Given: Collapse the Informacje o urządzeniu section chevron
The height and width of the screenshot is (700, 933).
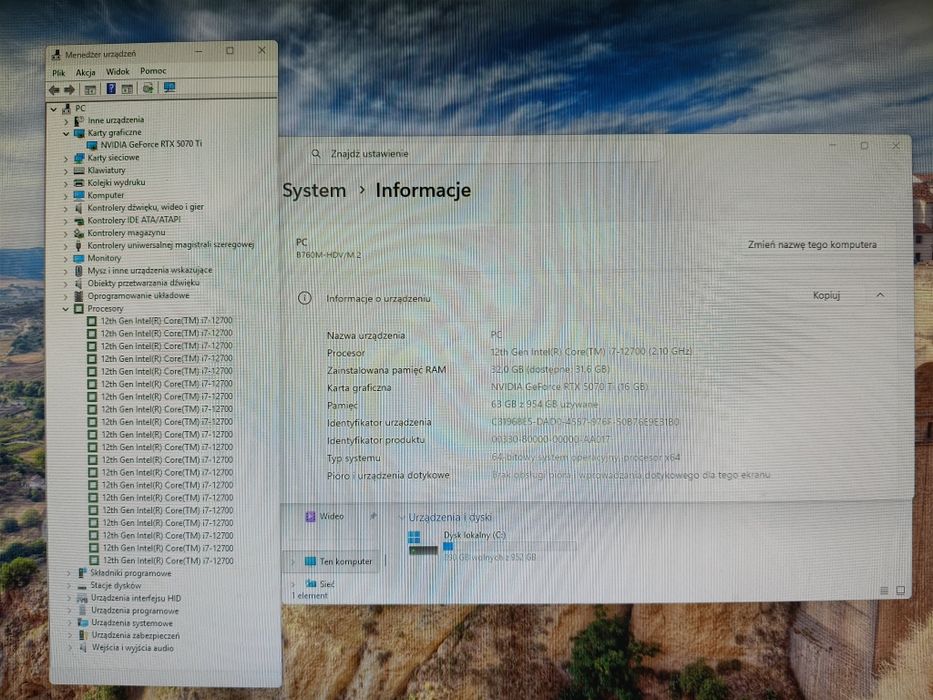Looking at the screenshot, I should tap(880, 295).
